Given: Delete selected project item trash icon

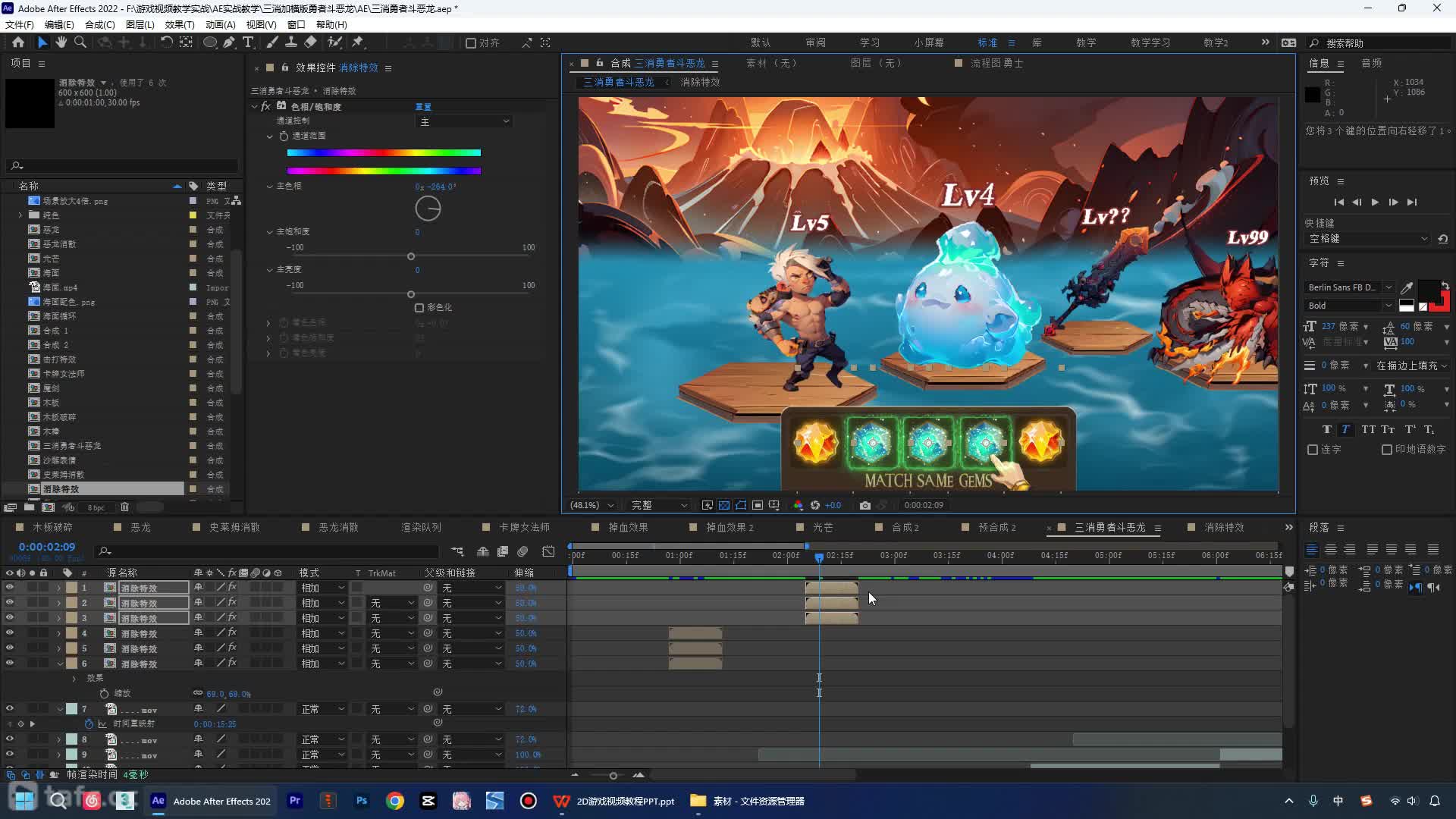Looking at the screenshot, I should pyautogui.click(x=125, y=507).
